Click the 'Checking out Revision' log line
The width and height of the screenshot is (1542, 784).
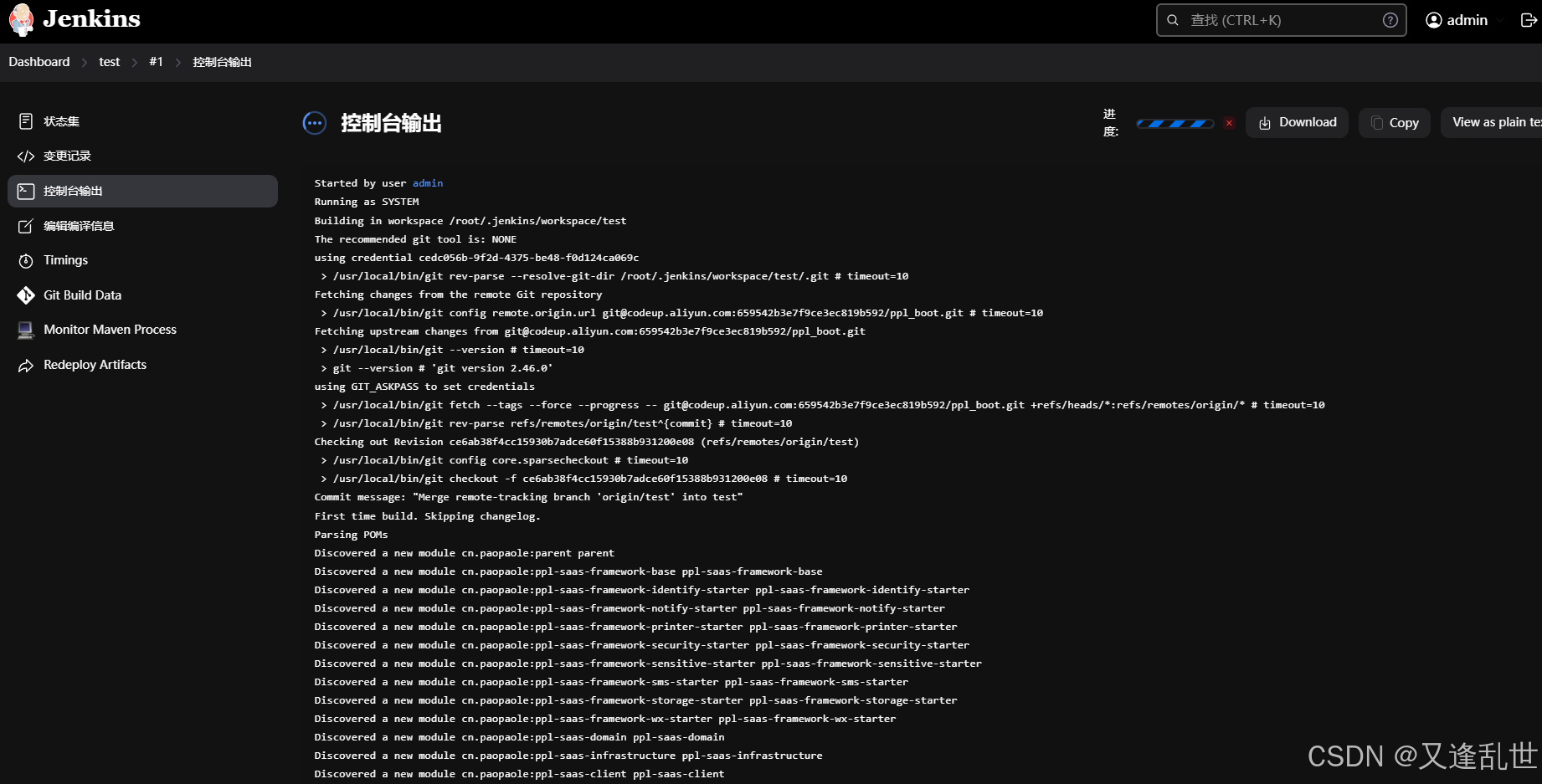(587, 442)
